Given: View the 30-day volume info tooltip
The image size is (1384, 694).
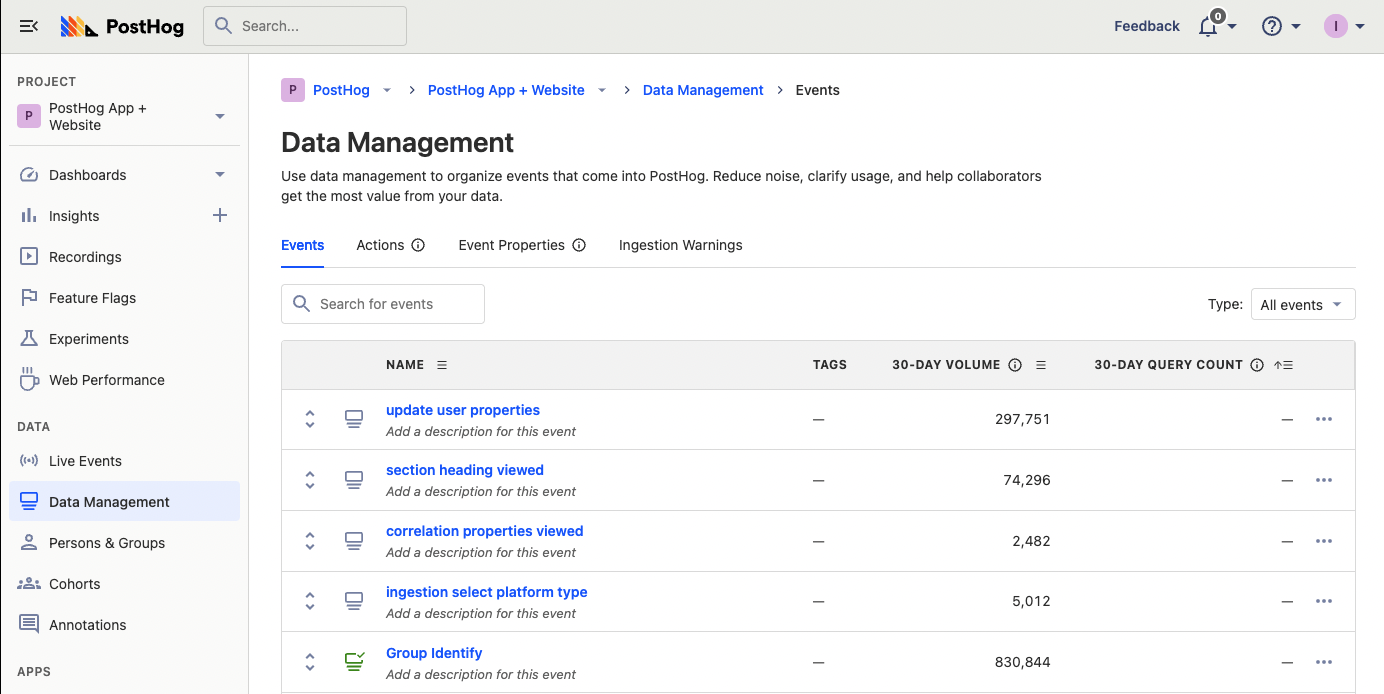Looking at the screenshot, I should [1015, 364].
